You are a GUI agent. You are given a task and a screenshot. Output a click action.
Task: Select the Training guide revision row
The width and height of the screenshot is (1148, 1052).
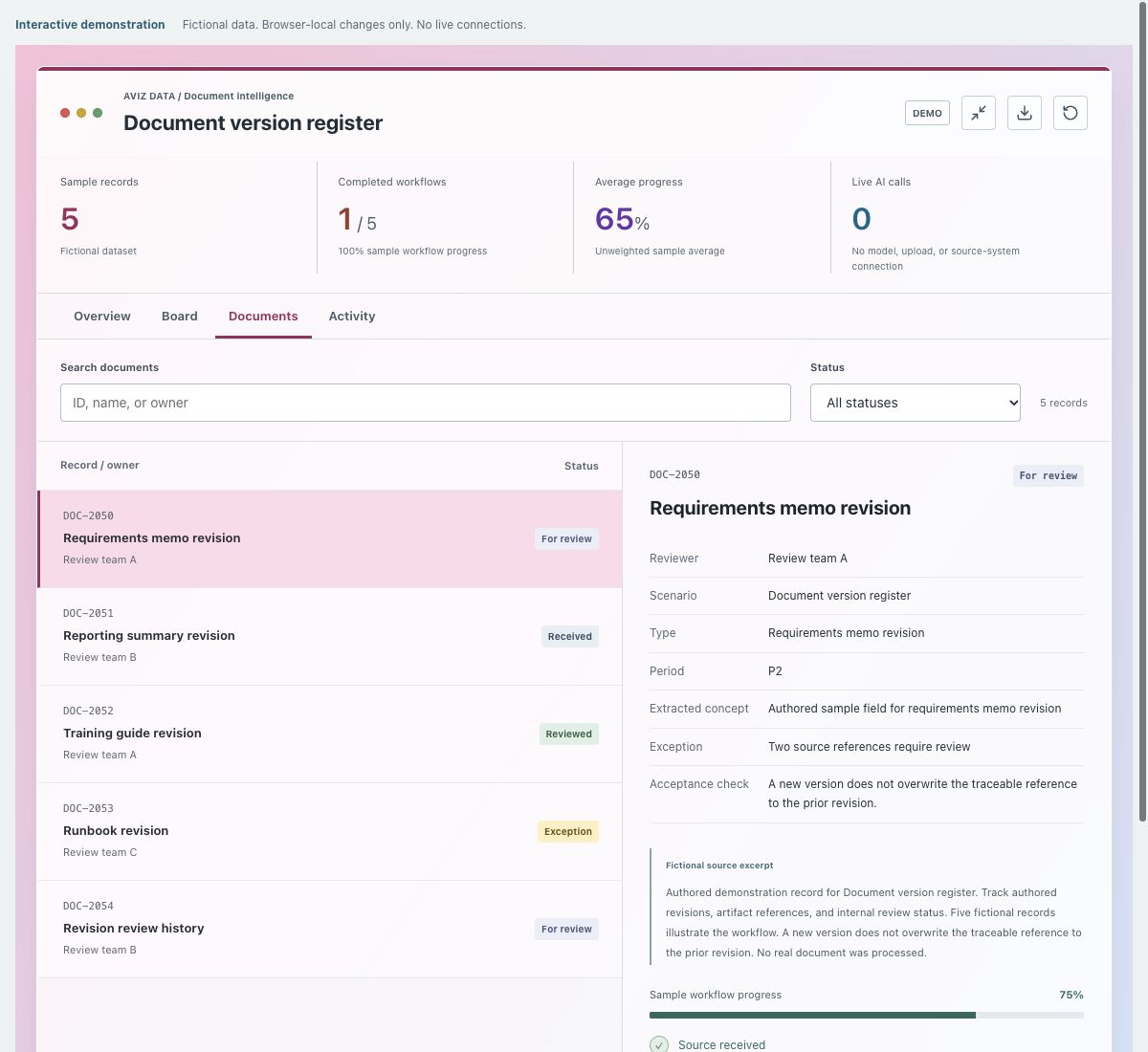pyautogui.click(x=330, y=734)
